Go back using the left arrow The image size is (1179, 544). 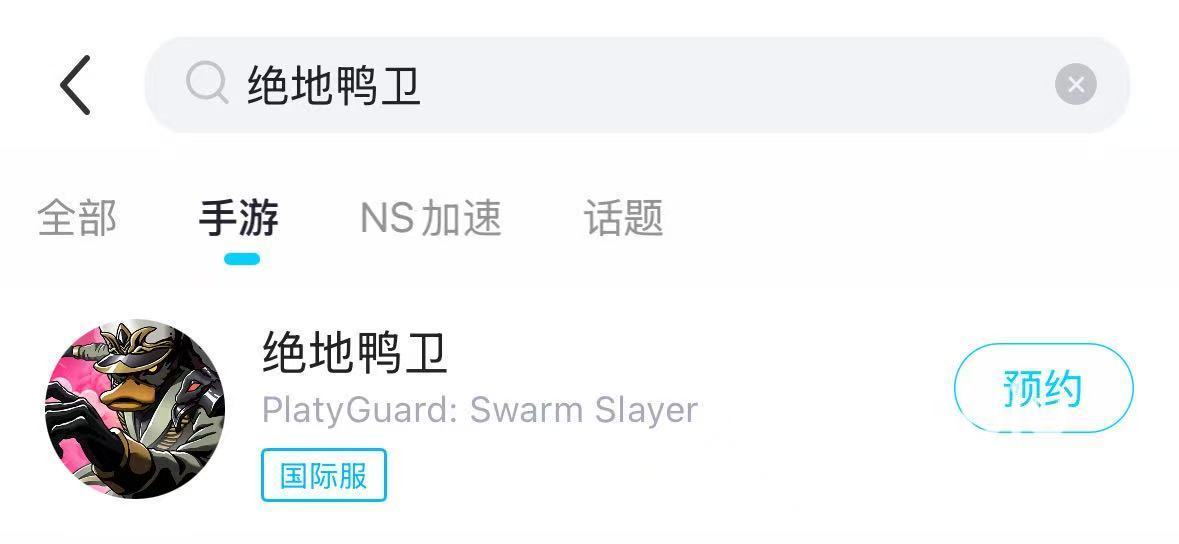[x=75, y=85]
